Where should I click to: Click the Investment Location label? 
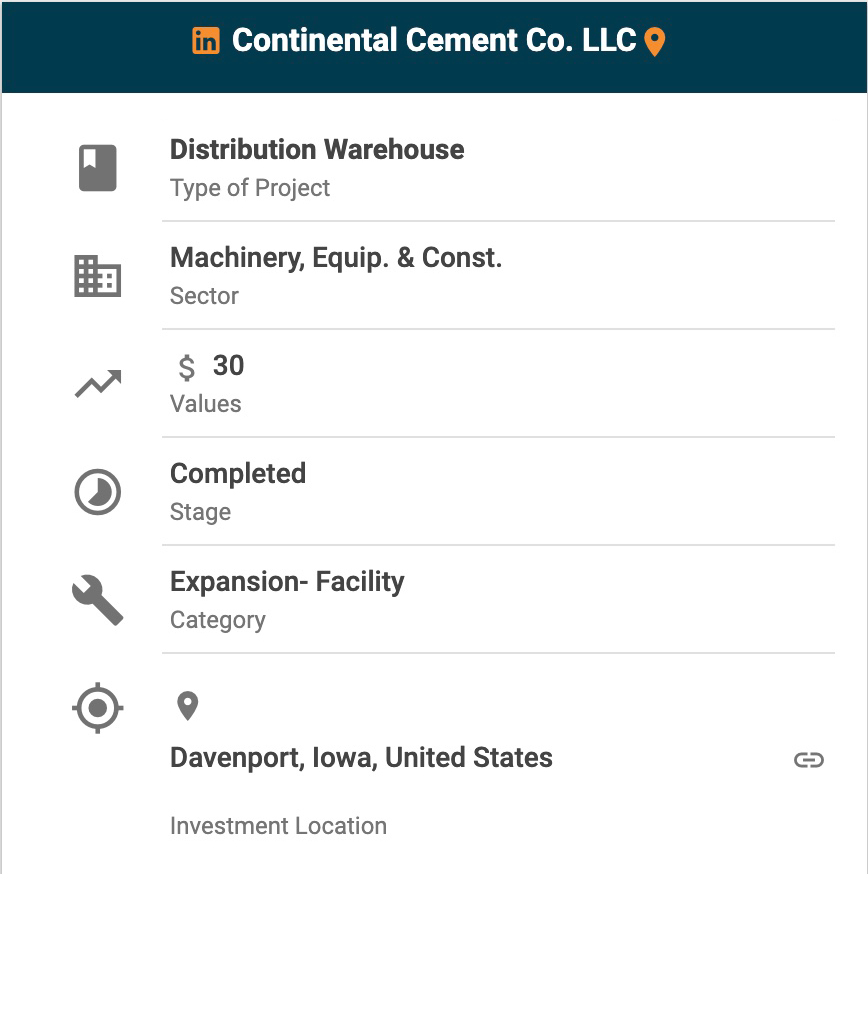pyautogui.click(x=278, y=826)
